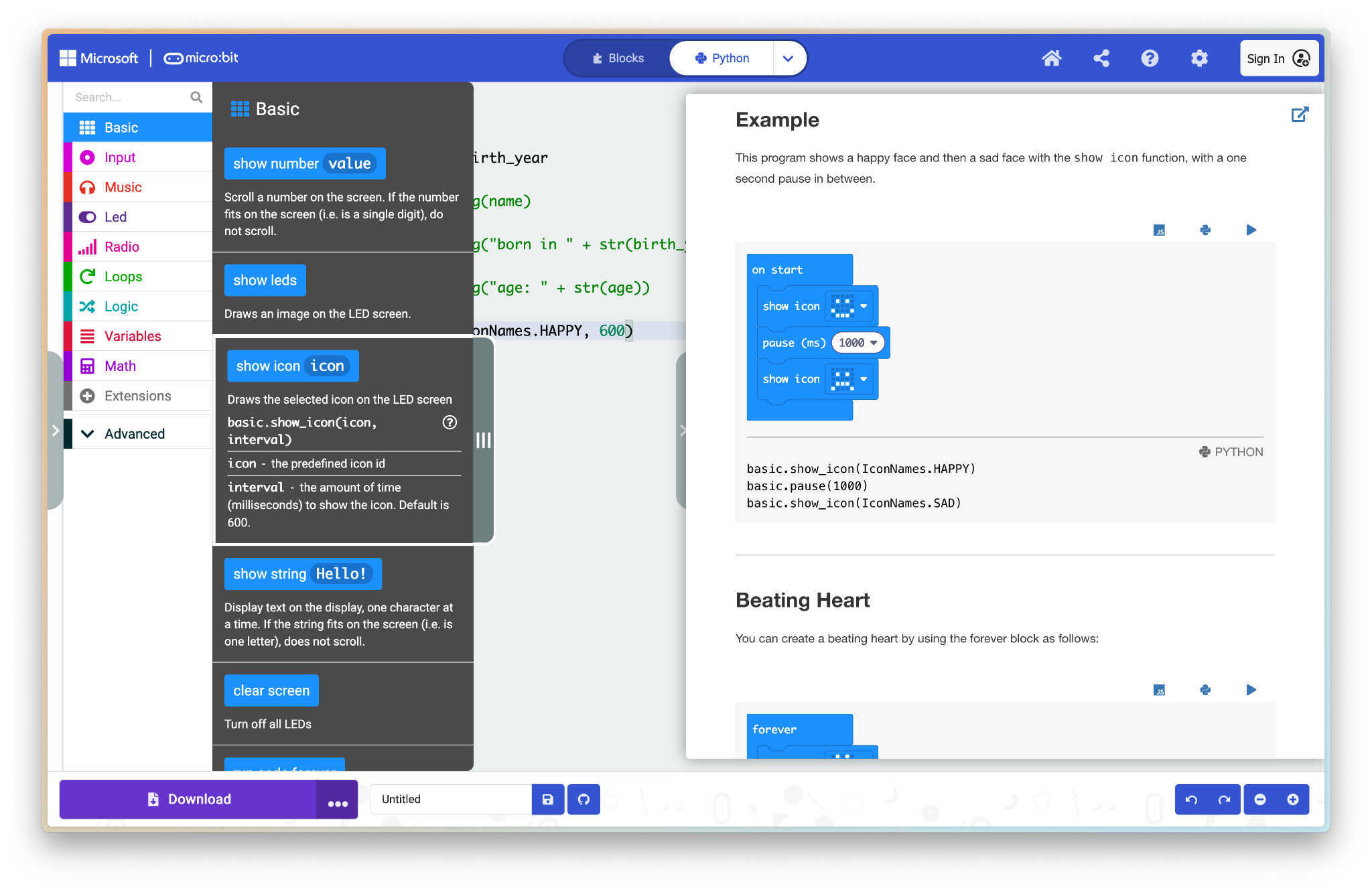Open show_icon help question mark
The width and height of the screenshot is (1372, 888).
[450, 423]
